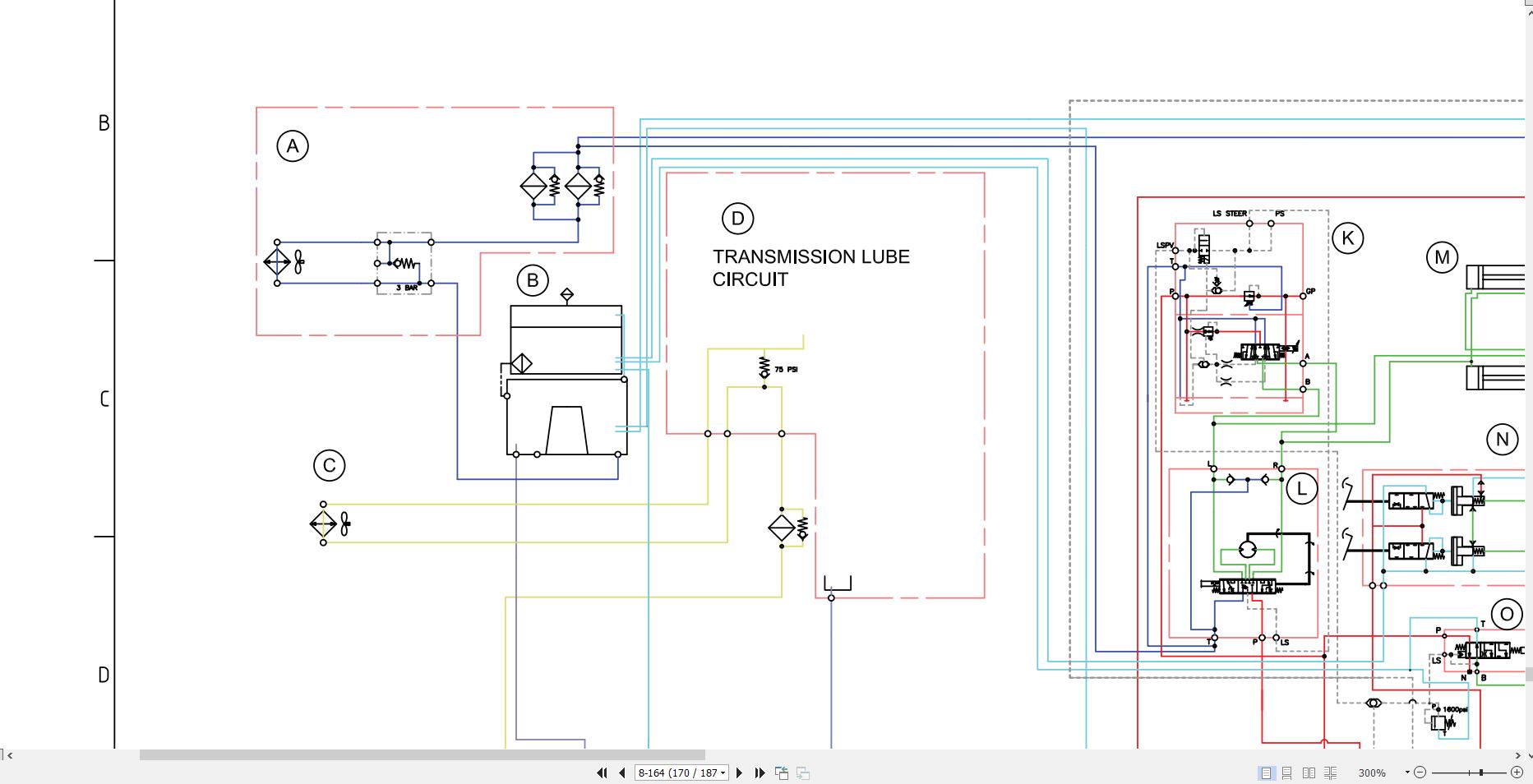The width and height of the screenshot is (1533, 784).
Task: Go to the first page
Action: click(x=602, y=772)
